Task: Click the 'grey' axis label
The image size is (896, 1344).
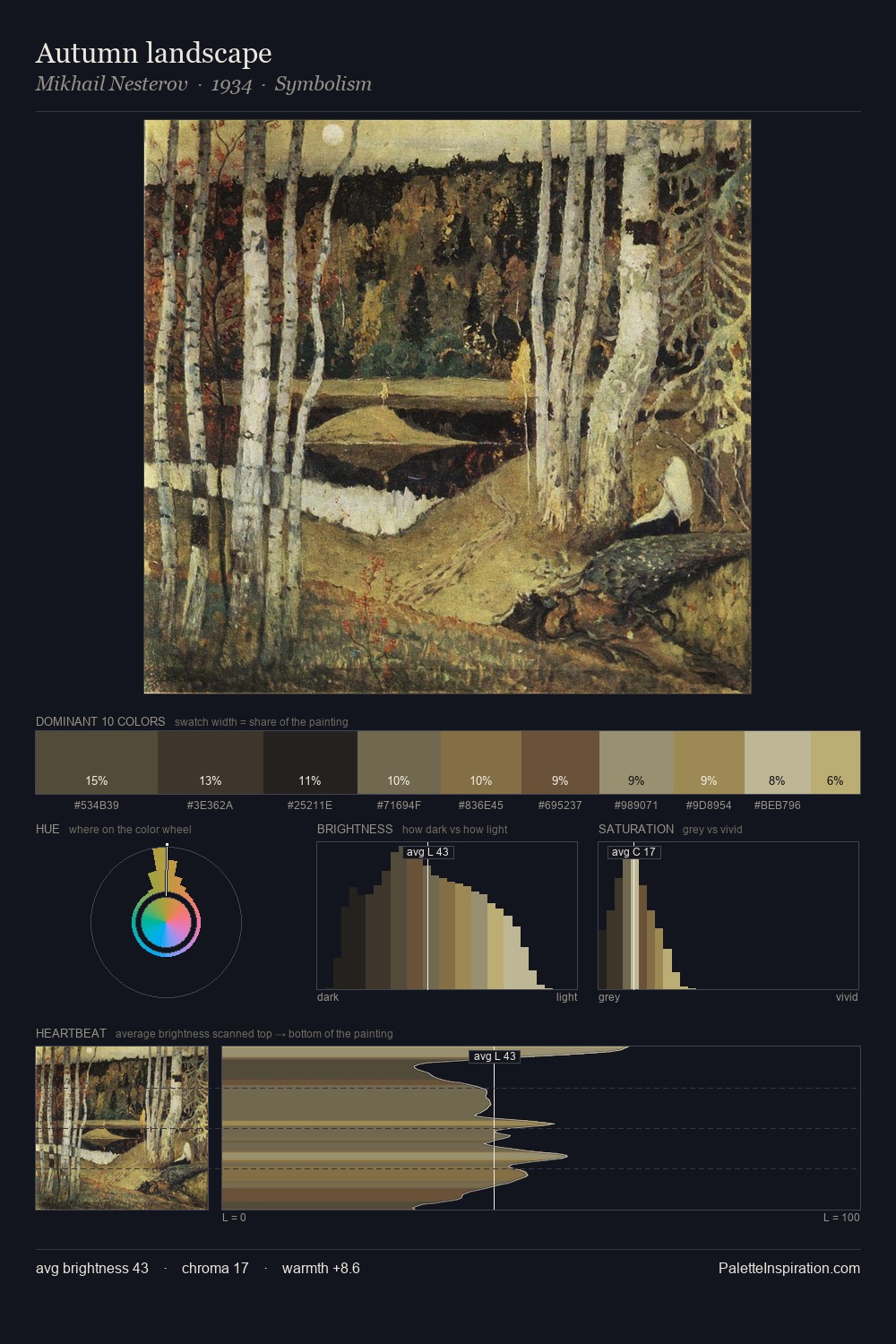Action: [x=609, y=997]
